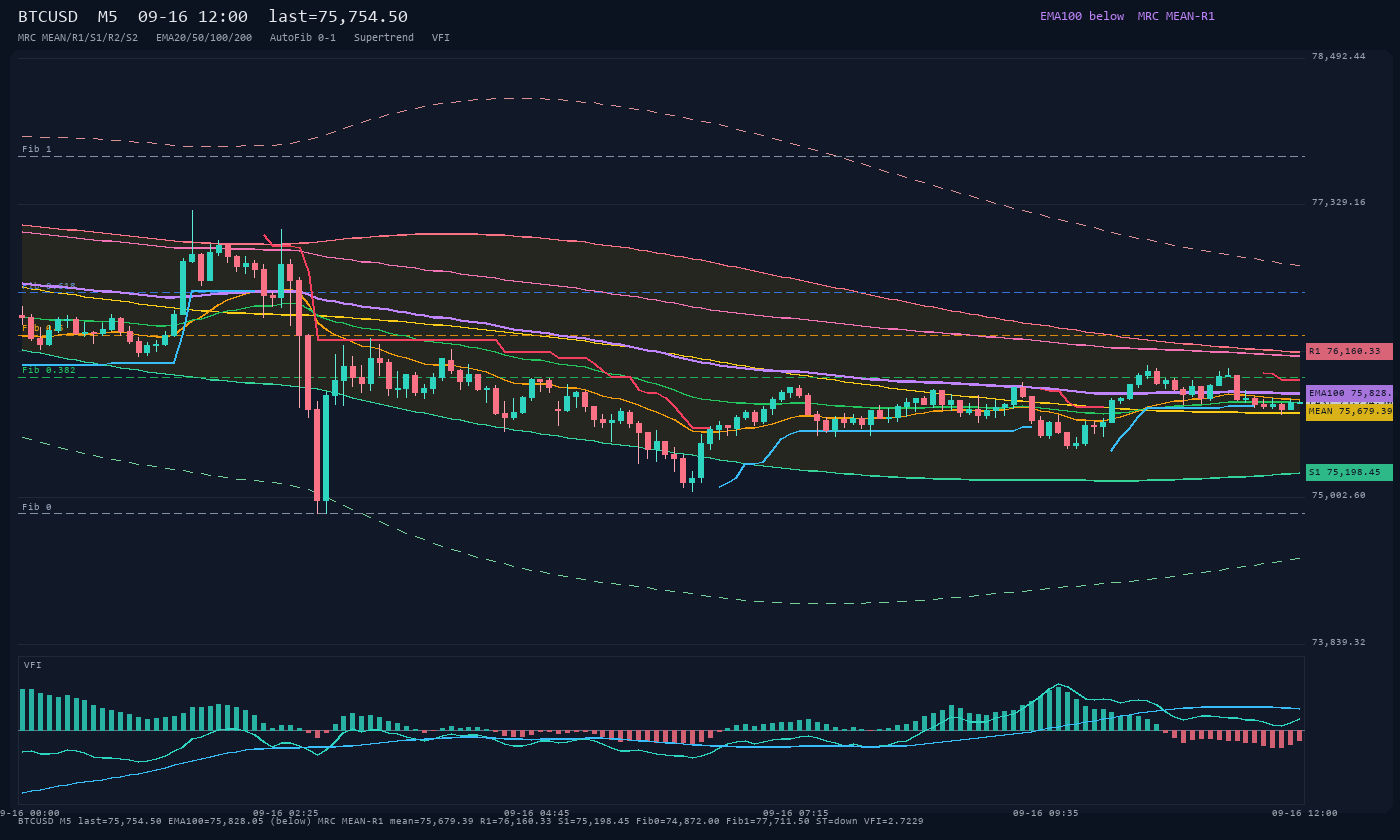Select the AutoFib 0-1 indicator label

pyautogui.click(x=303, y=37)
